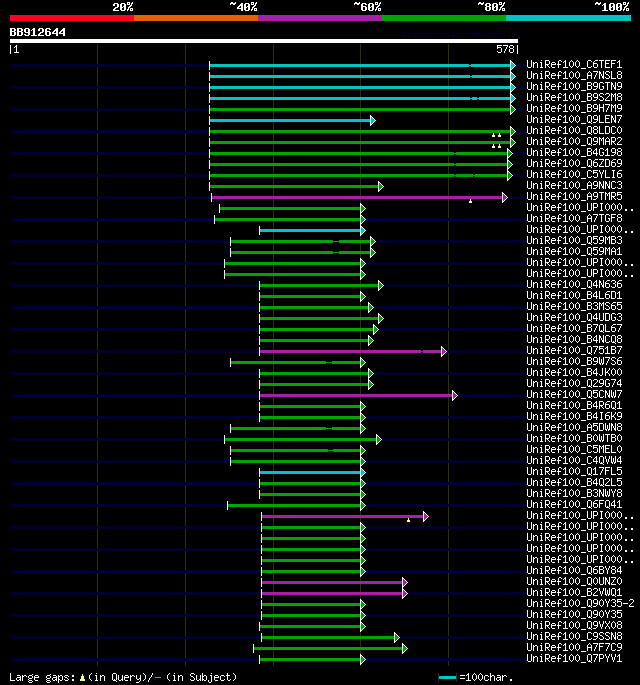640x685 pixels.
Task: Click the green ~80% identity legend segment
Action: (444, 18)
